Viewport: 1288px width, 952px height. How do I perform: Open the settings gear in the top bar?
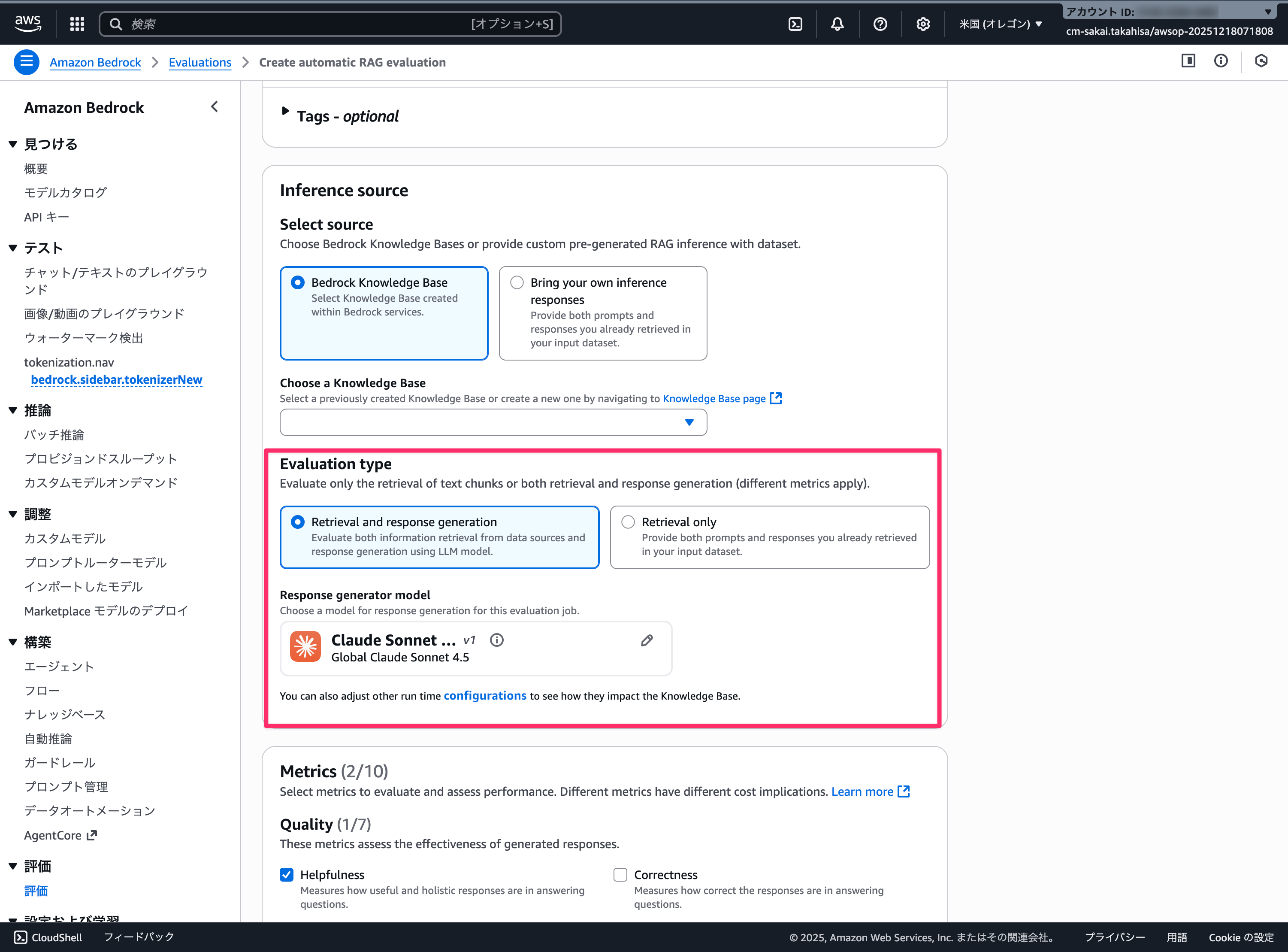point(923,24)
